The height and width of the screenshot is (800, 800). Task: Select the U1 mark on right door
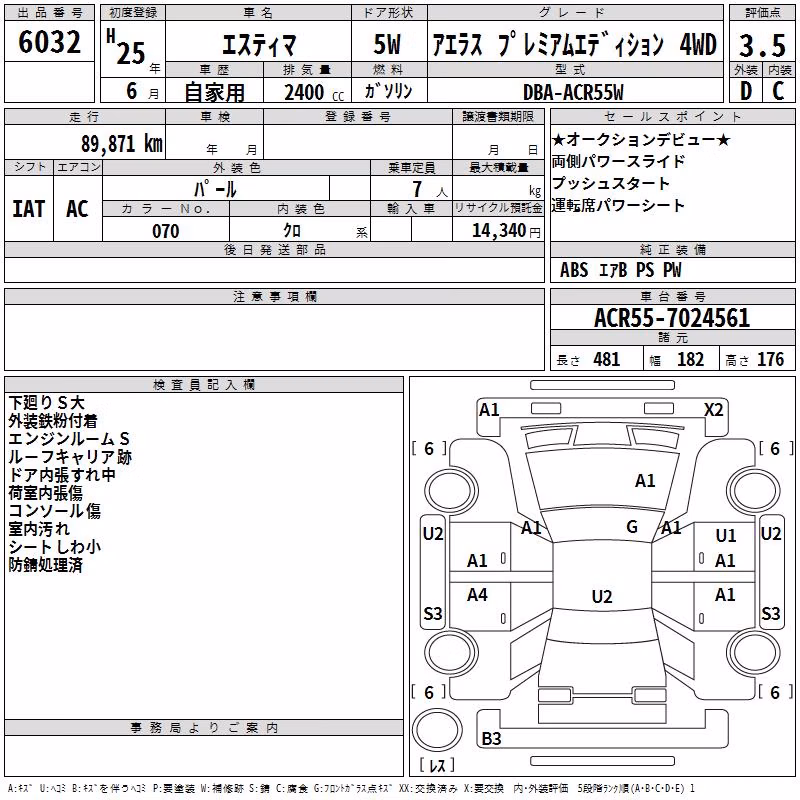point(725,535)
